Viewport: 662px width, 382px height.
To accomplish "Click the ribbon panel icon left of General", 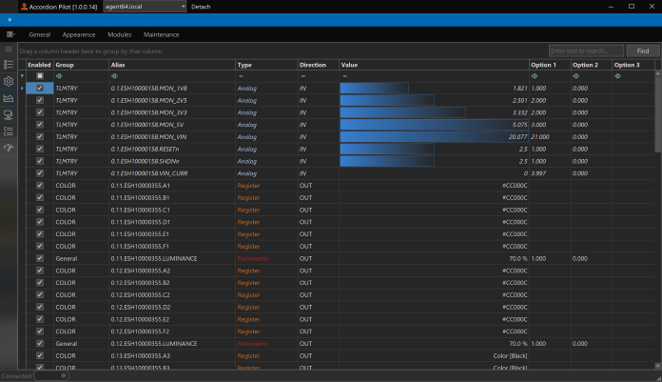I will [x=11, y=35].
